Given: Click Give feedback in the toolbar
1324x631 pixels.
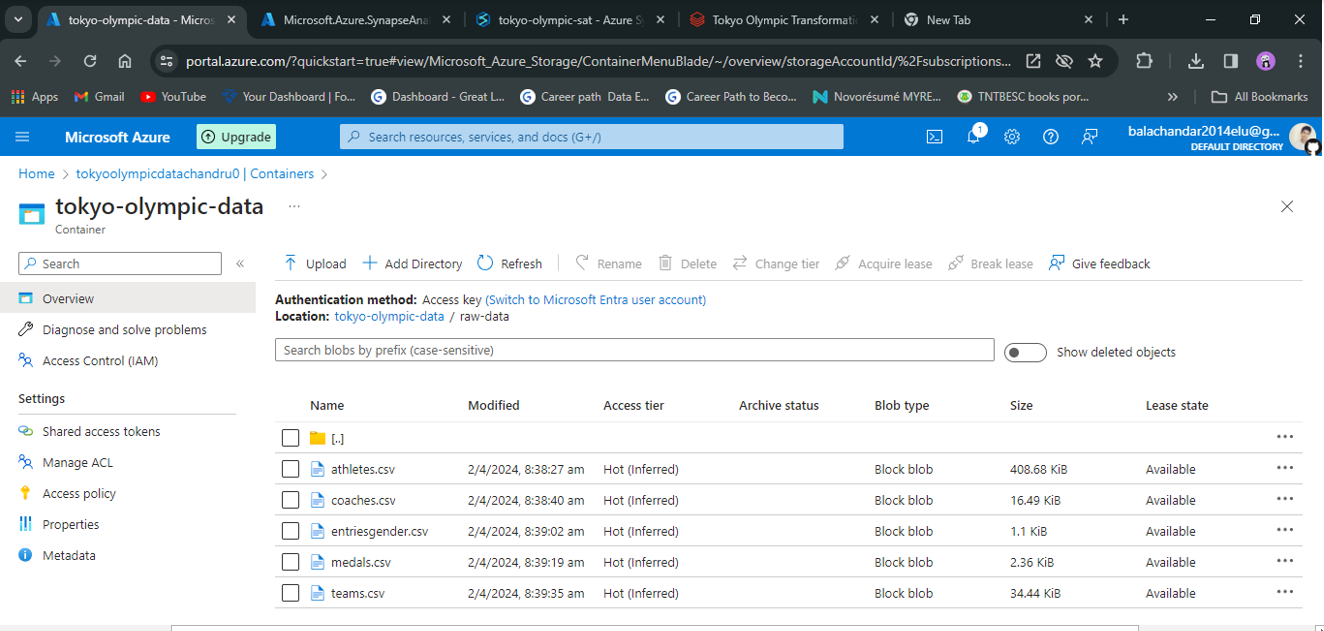Looking at the screenshot, I should (x=1099, y=263).
